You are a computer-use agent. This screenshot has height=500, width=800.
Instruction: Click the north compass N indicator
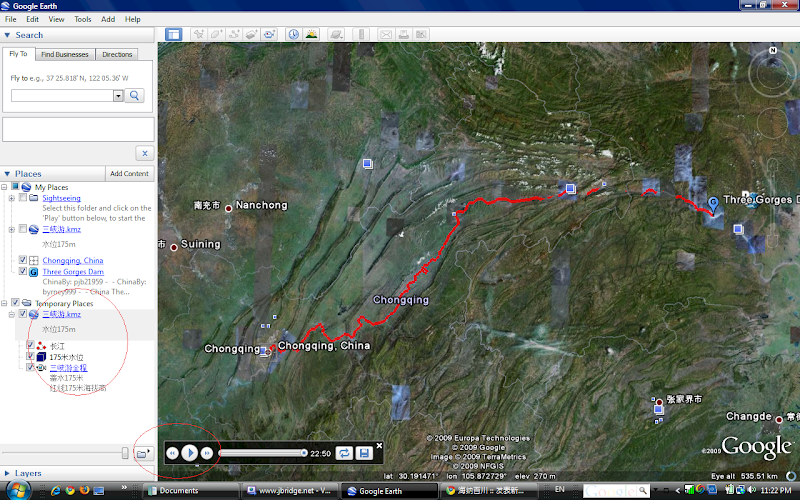(773, 50)
